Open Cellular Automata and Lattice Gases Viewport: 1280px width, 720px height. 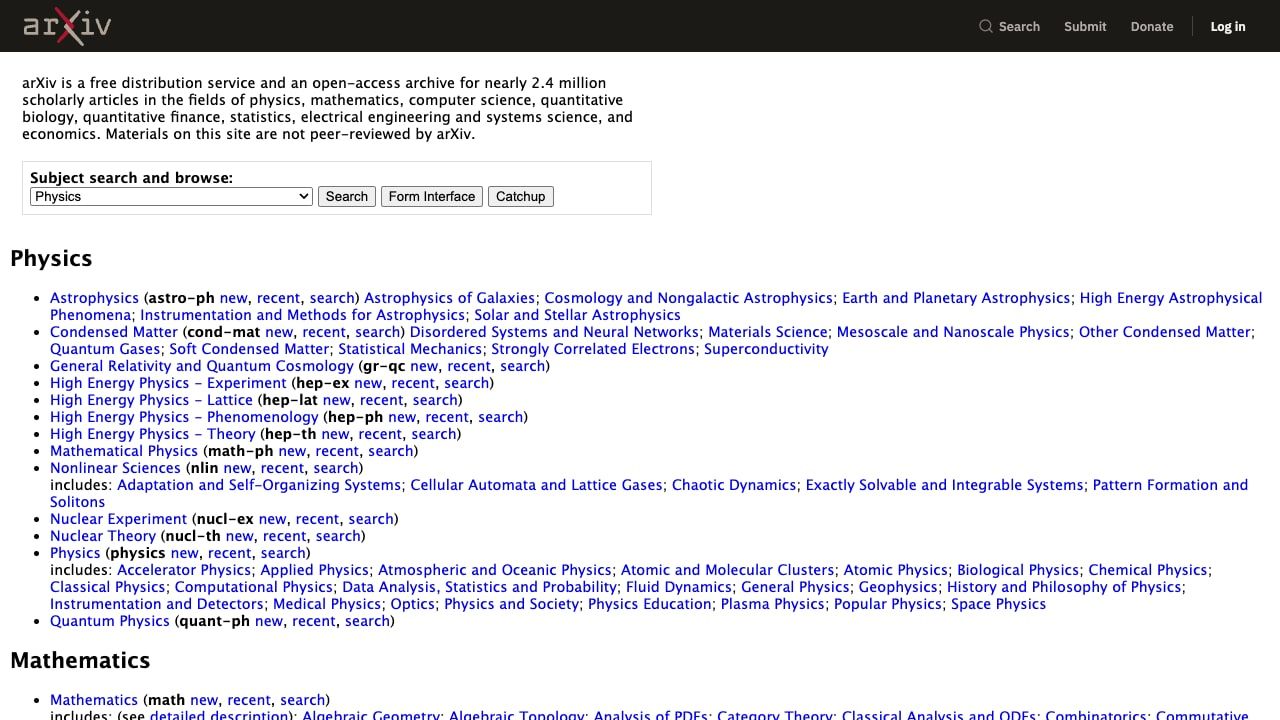click(536, 485)
